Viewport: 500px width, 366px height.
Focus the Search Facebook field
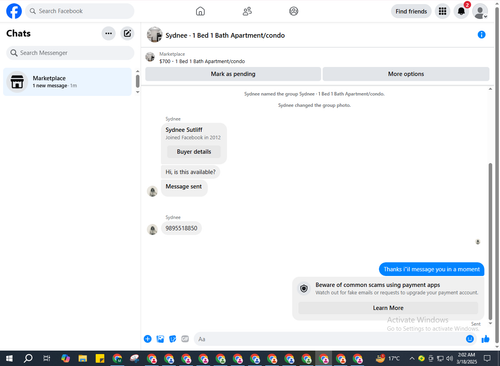coord(80,11)
